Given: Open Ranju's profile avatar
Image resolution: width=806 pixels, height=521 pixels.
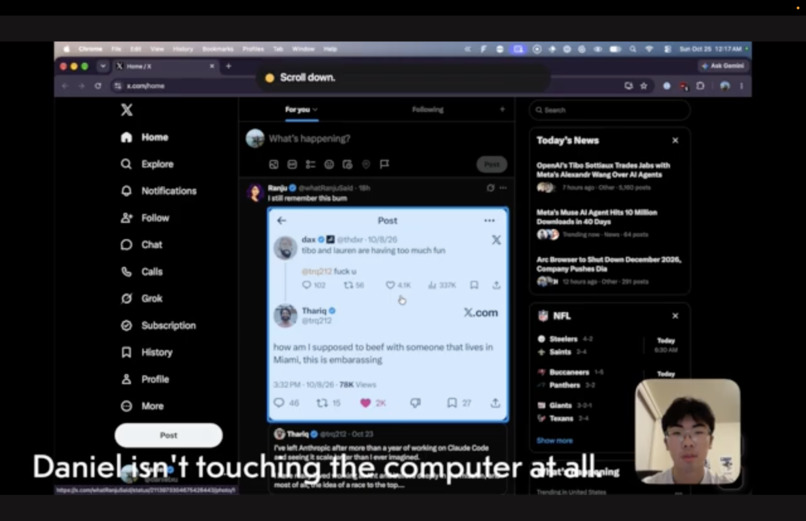Looking at the screenshot, I should click(x=255, y=193).
